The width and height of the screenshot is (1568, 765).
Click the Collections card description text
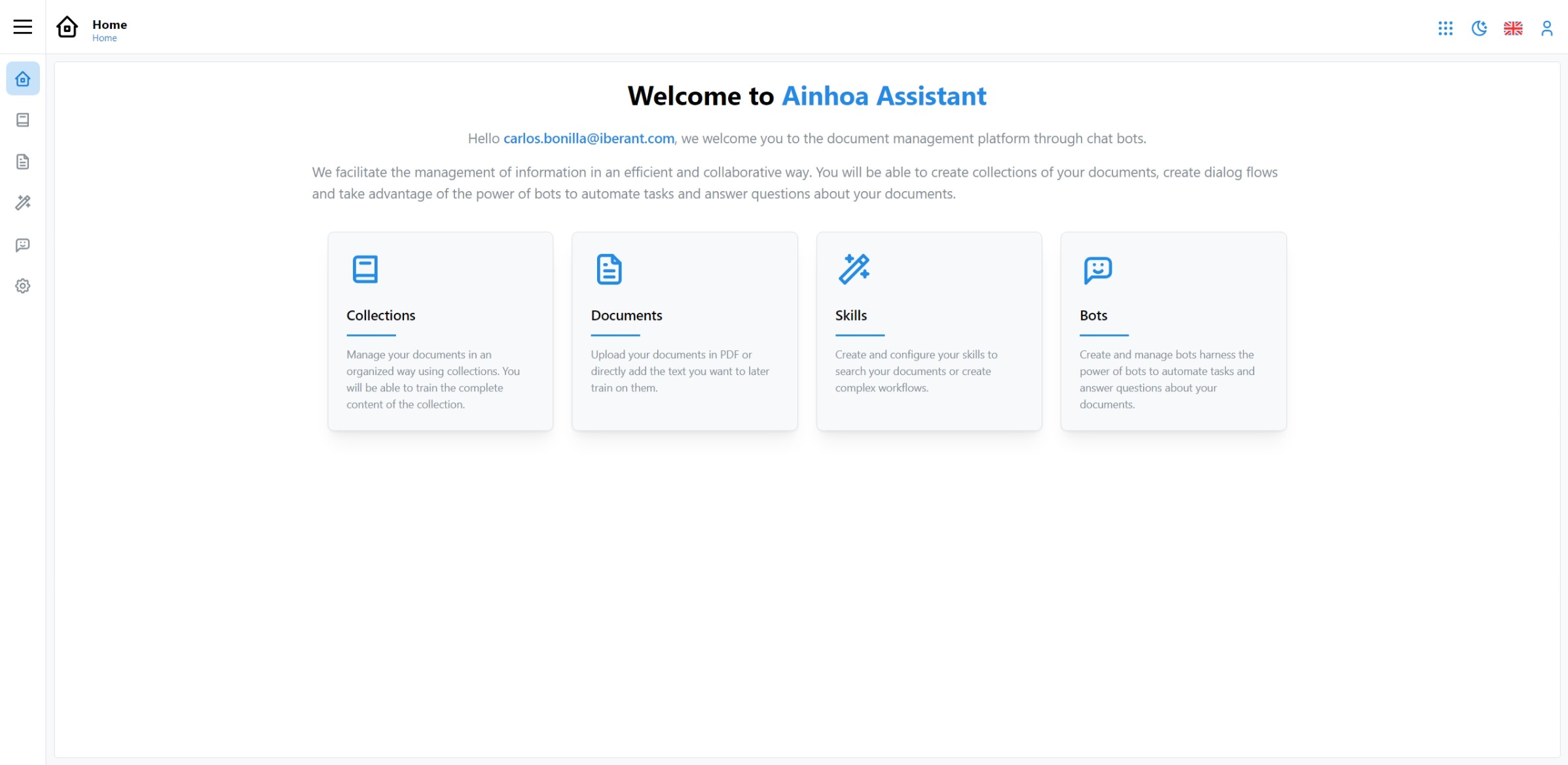tap(433, 380)
